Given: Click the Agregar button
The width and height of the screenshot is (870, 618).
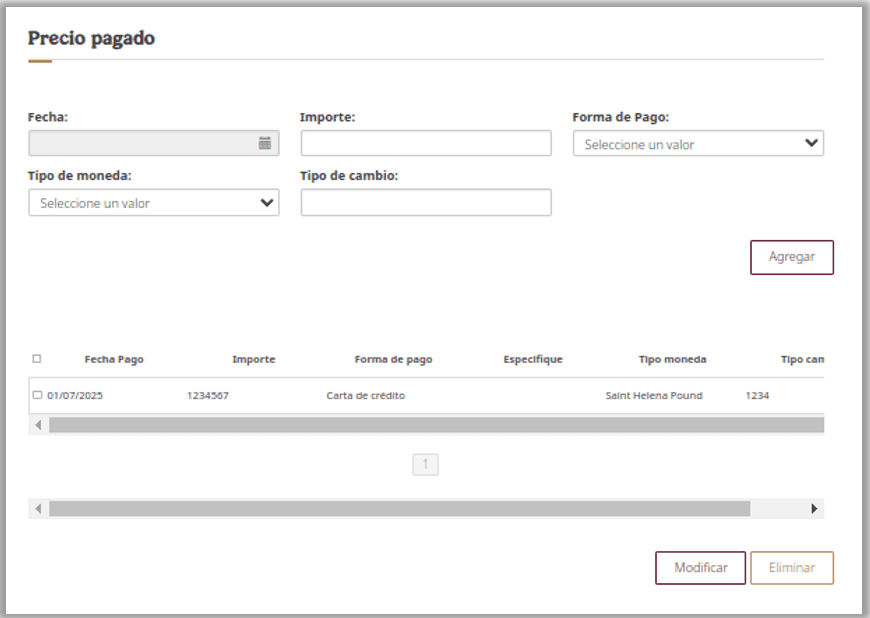Looking at the screenshot, I should [x=792, y=257].
